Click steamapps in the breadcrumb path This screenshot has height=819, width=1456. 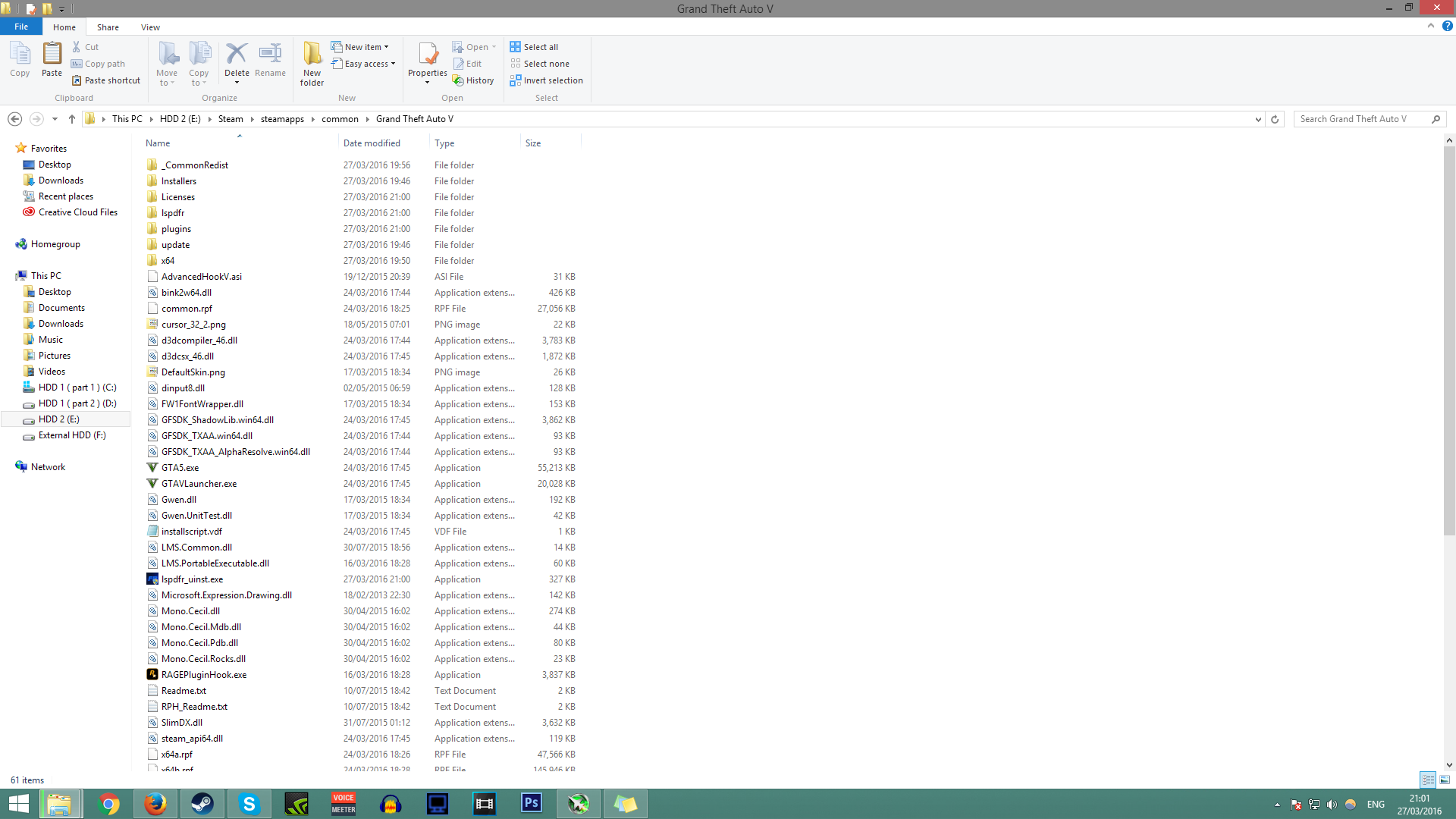tap(282, 119)
